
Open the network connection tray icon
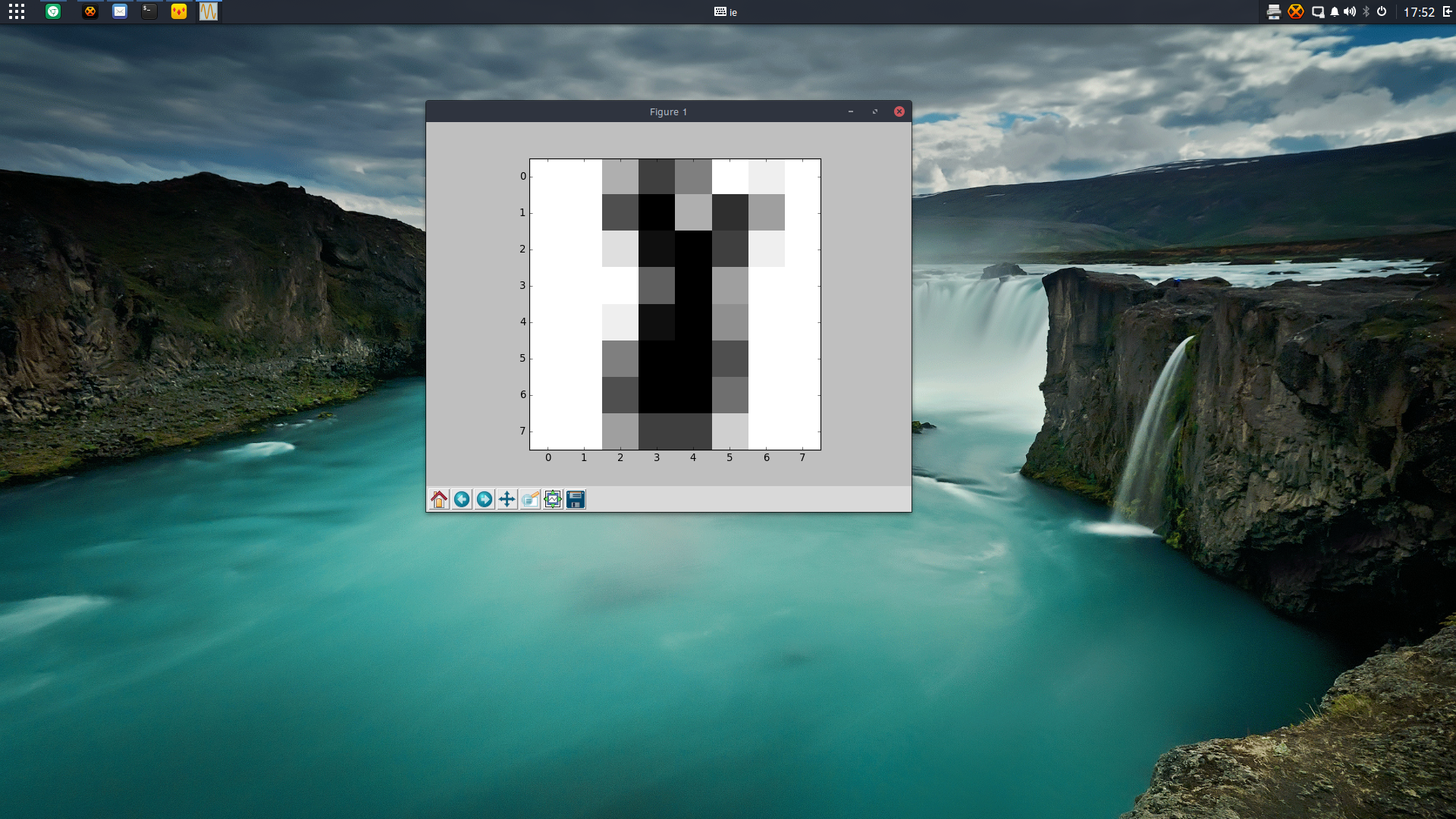[1318, 11]
